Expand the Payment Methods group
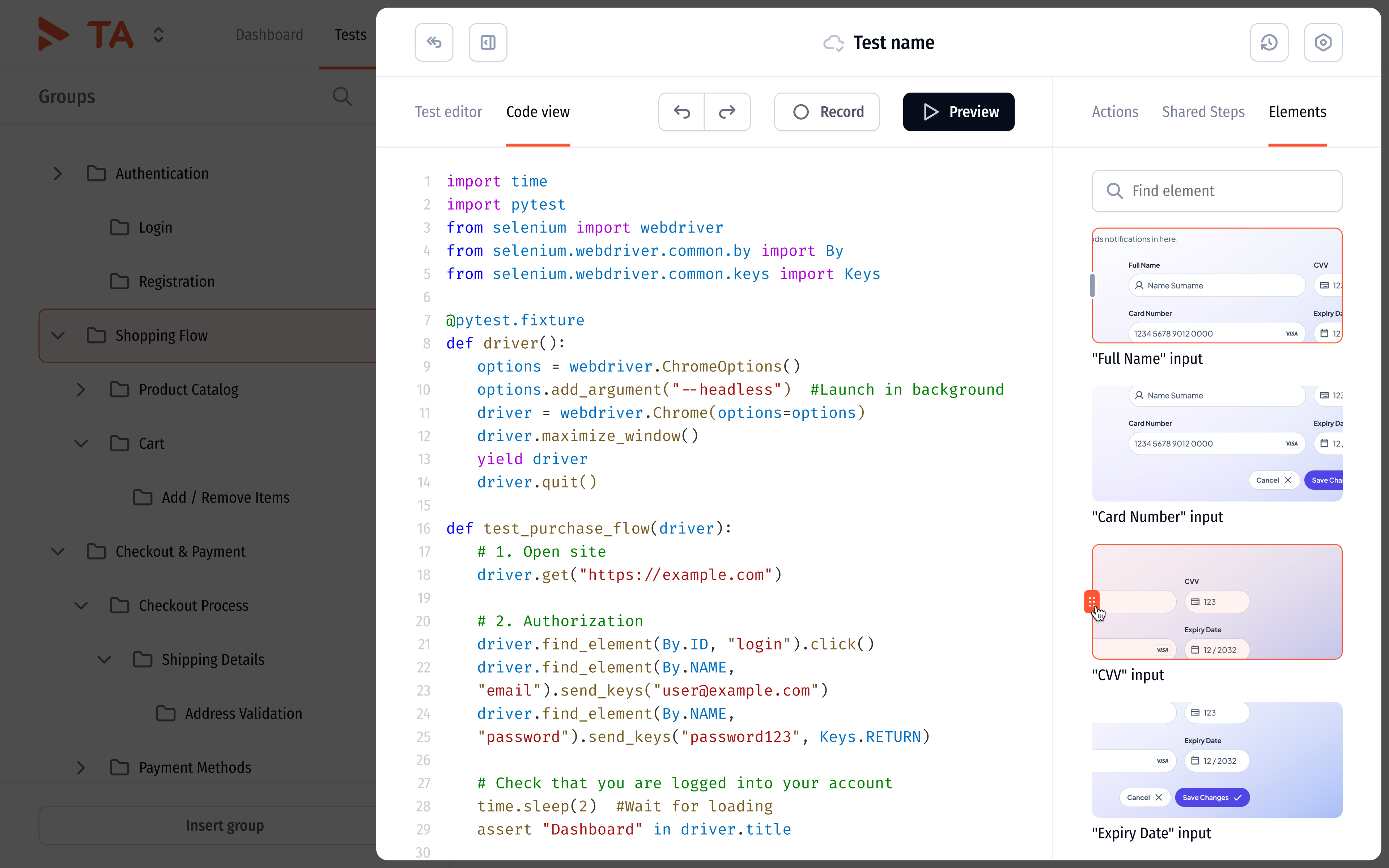The width and height of the screenshot is (1389, 868). point(81,767)
